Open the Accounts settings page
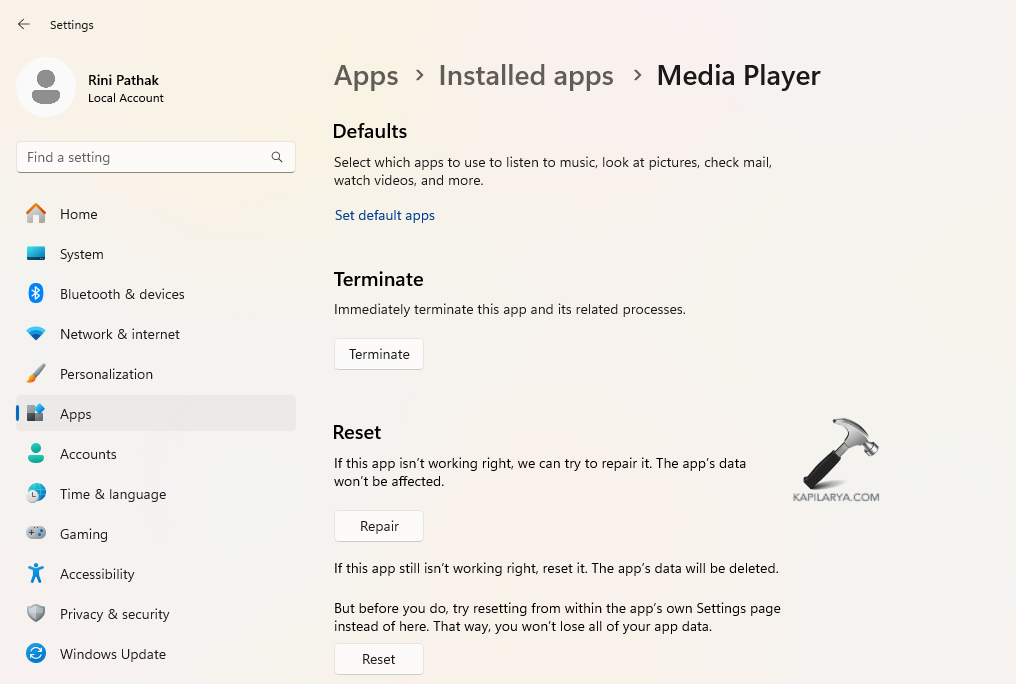 88,454
